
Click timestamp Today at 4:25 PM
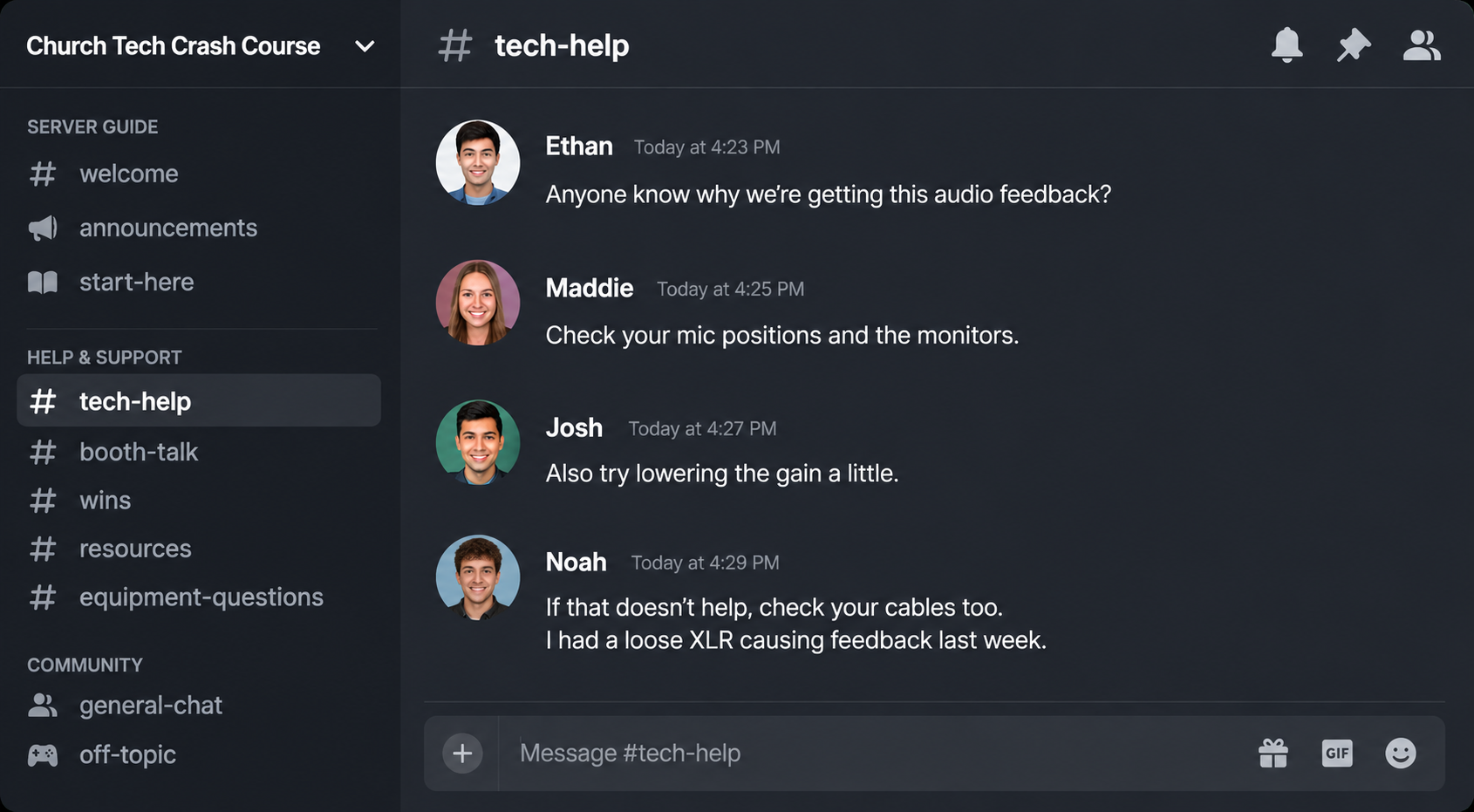tap(730, 289)
